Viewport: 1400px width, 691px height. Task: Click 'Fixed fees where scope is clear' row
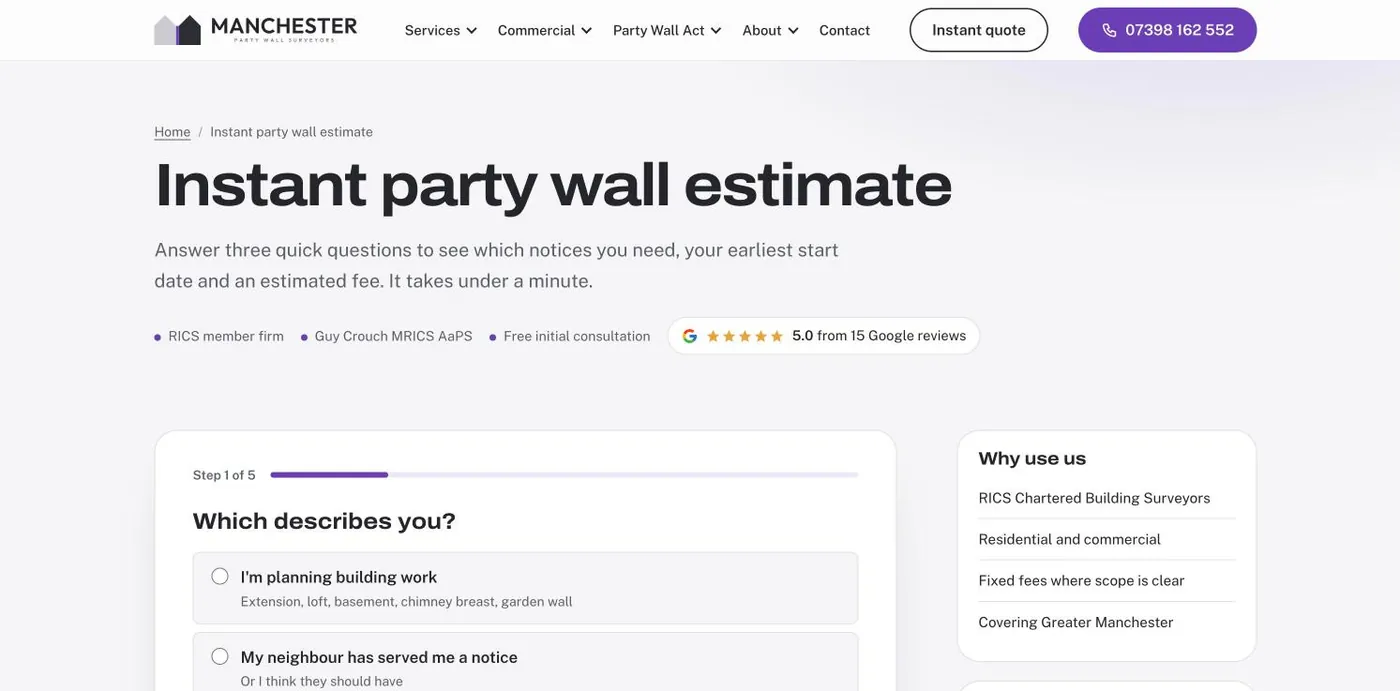coord(1107,580)
